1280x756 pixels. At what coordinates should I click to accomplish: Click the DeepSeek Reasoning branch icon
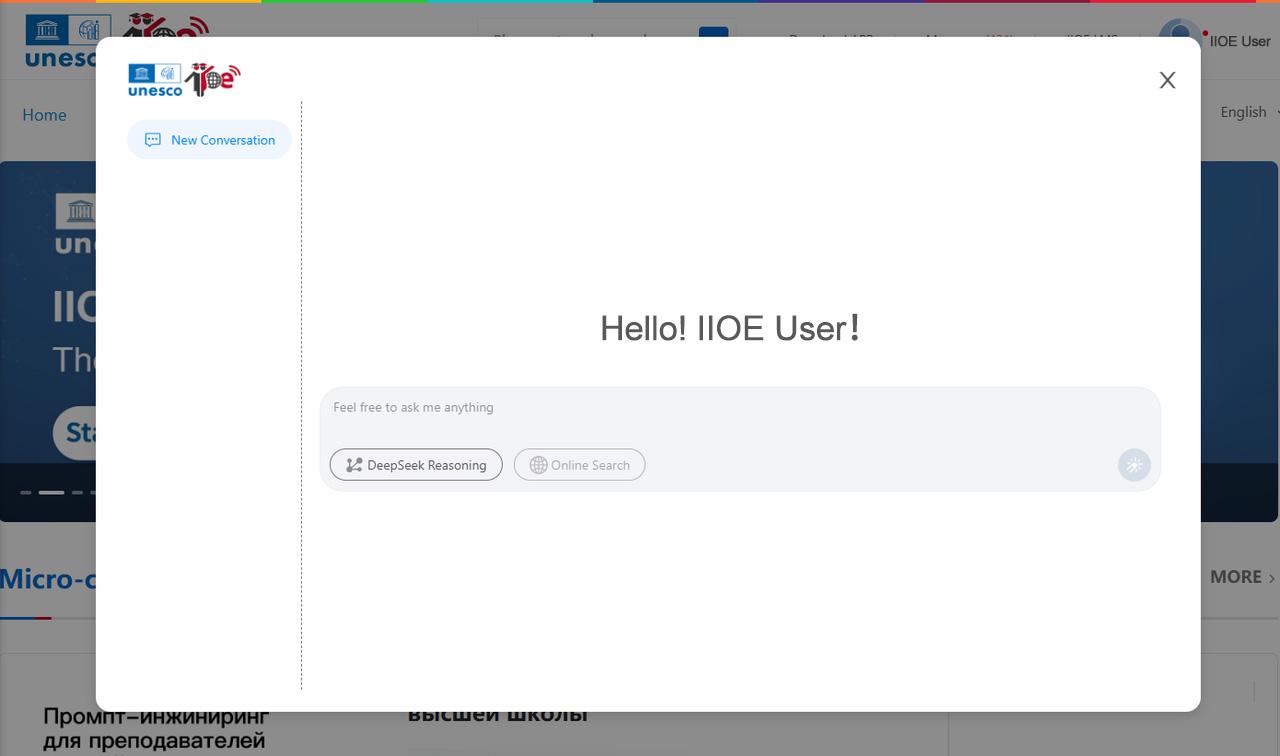(x=354, y=465)
